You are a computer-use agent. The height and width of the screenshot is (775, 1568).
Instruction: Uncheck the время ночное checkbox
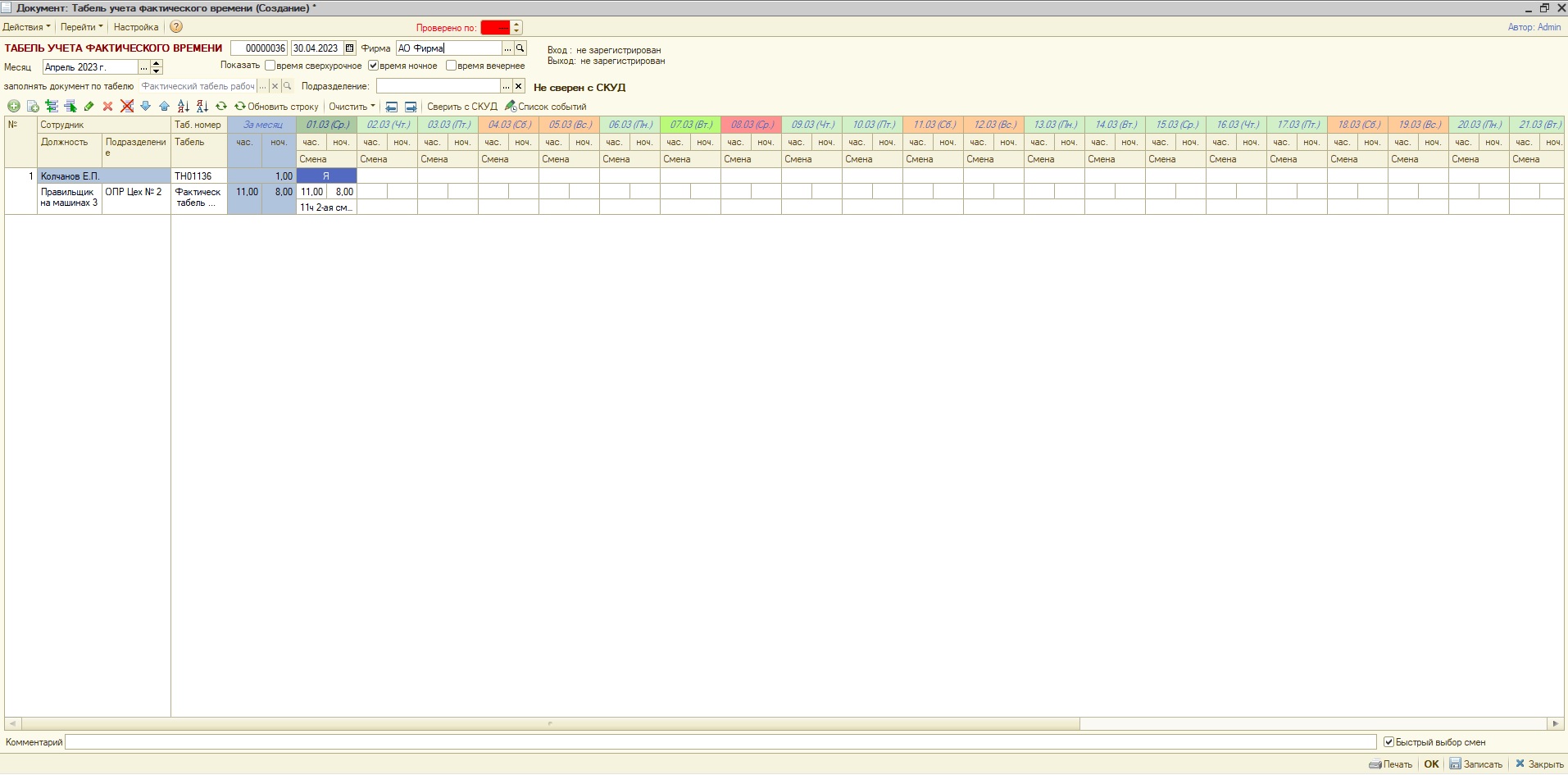point(374,66)
